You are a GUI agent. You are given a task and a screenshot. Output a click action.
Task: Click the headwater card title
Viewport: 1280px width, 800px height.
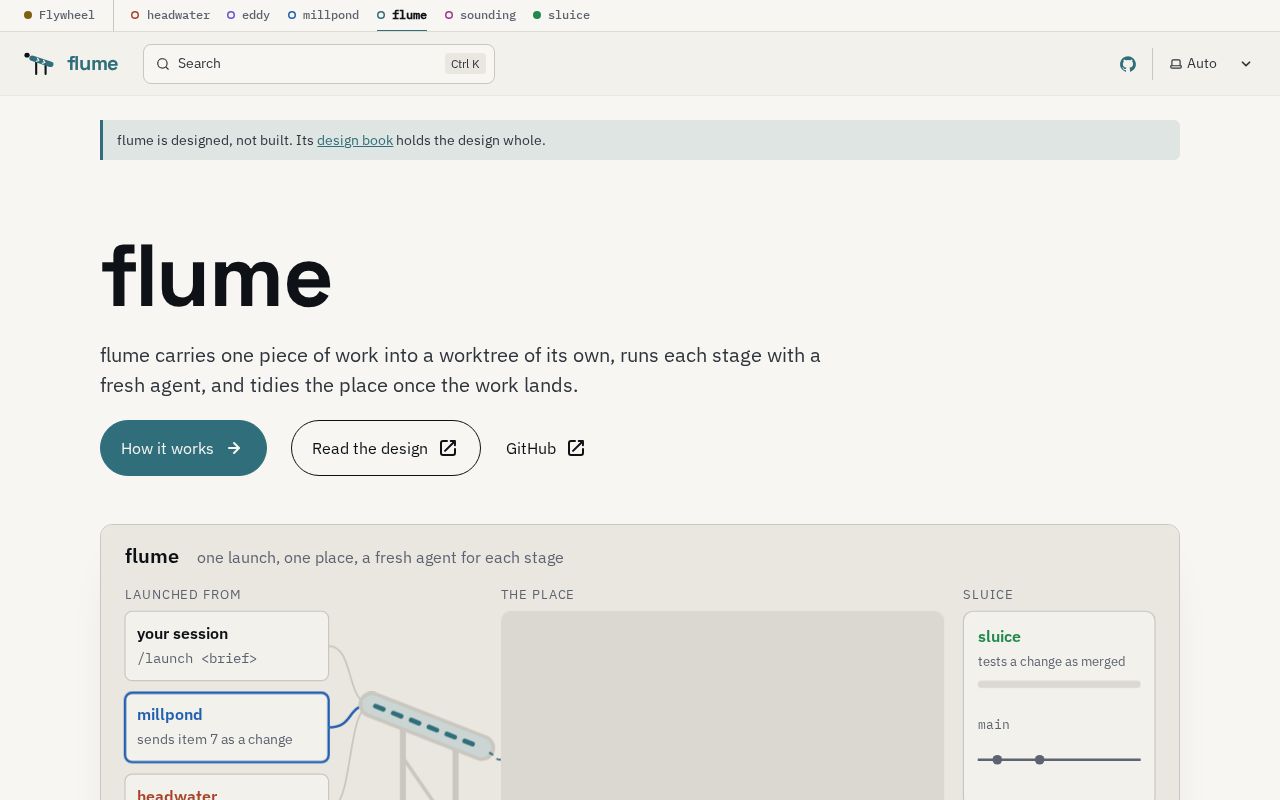pyautogui.click(x=177, y=794)
